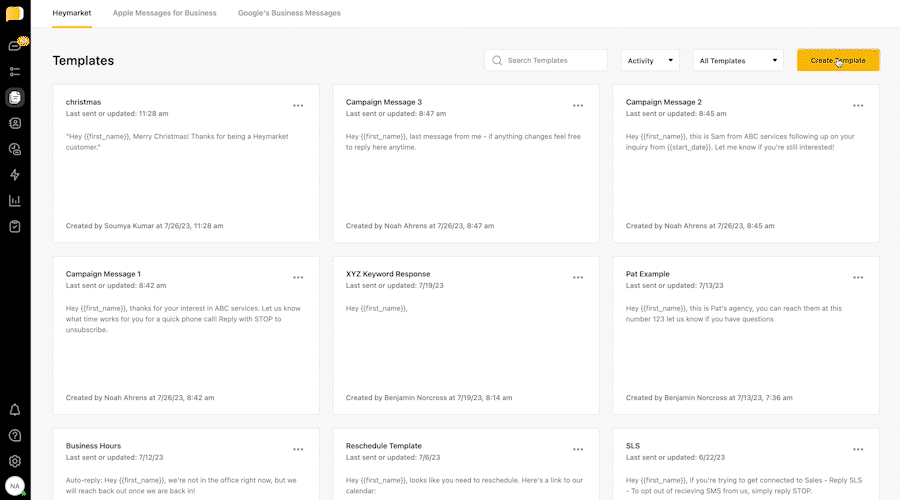
Task: Click 'Created by Benjamin Norcross at 7/19/23' line
Action: tap(429, 397)
